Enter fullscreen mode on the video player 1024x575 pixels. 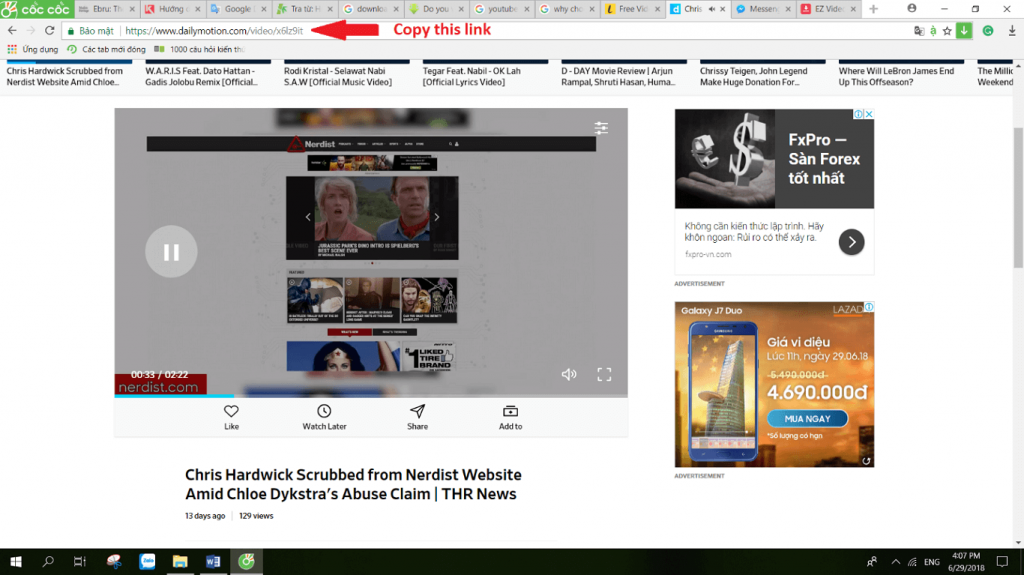tap(604, 374)
